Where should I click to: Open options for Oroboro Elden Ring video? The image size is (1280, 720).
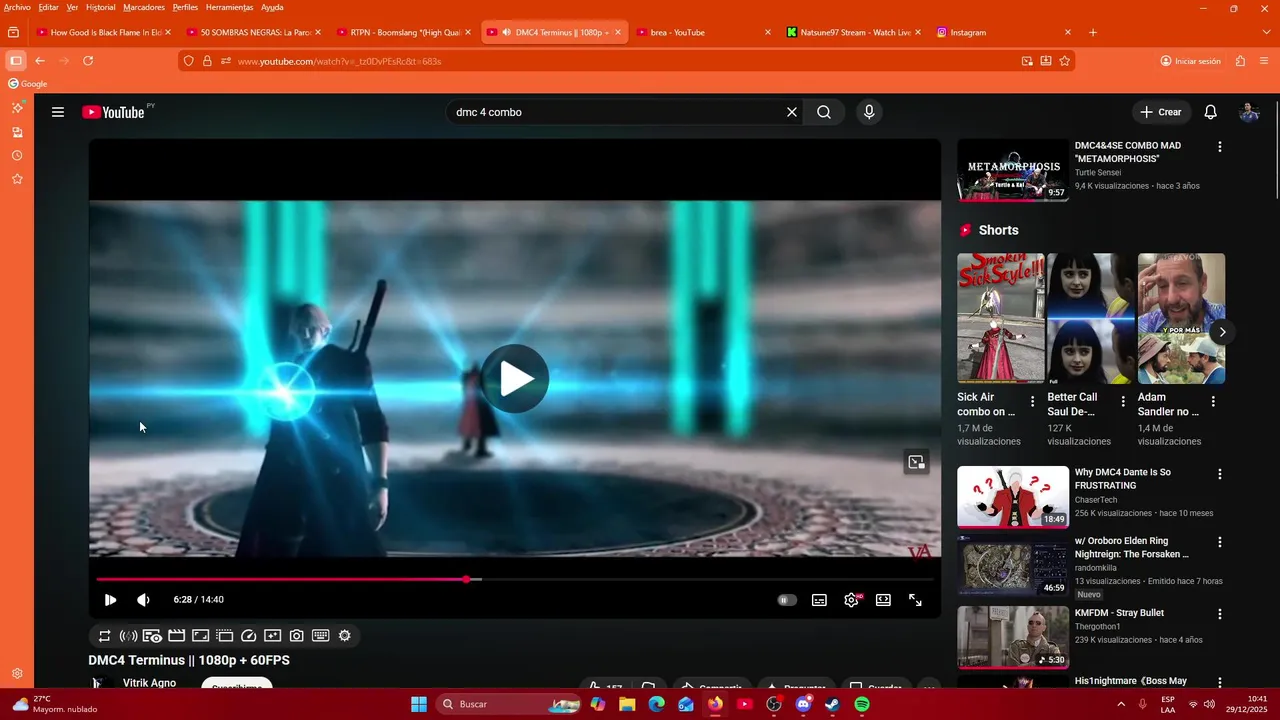[x=1219, y=542]
